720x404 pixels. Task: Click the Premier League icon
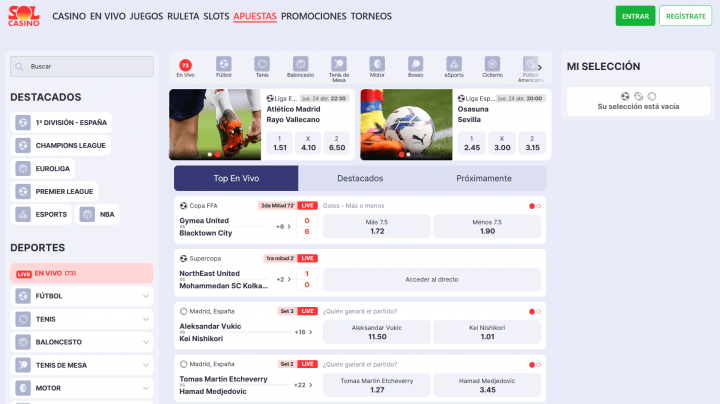tap(23, 191)
